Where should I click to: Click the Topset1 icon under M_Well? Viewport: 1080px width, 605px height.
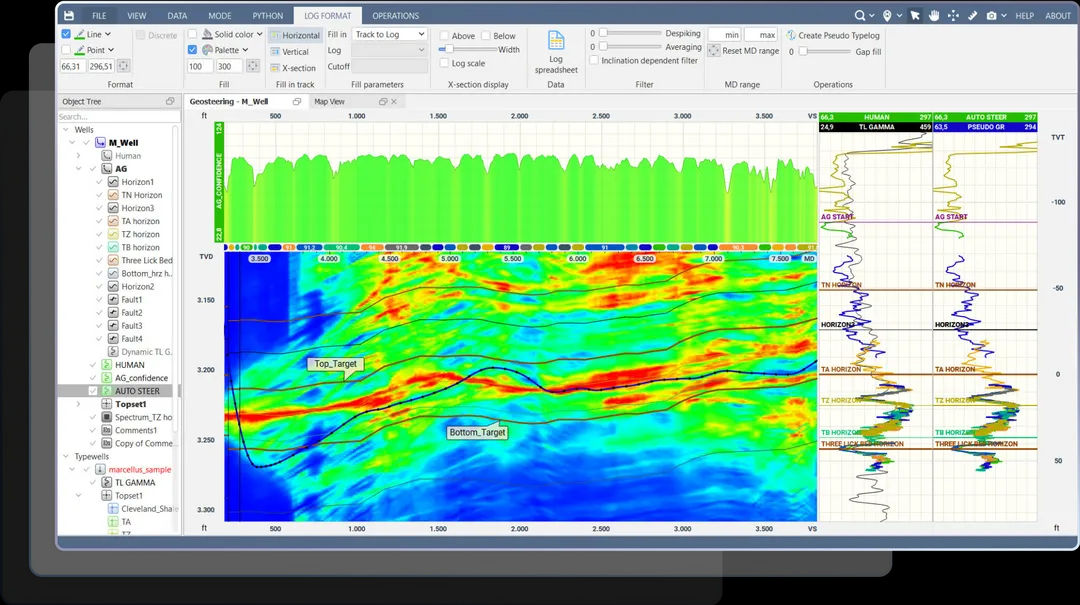click(x=107, y=404)
